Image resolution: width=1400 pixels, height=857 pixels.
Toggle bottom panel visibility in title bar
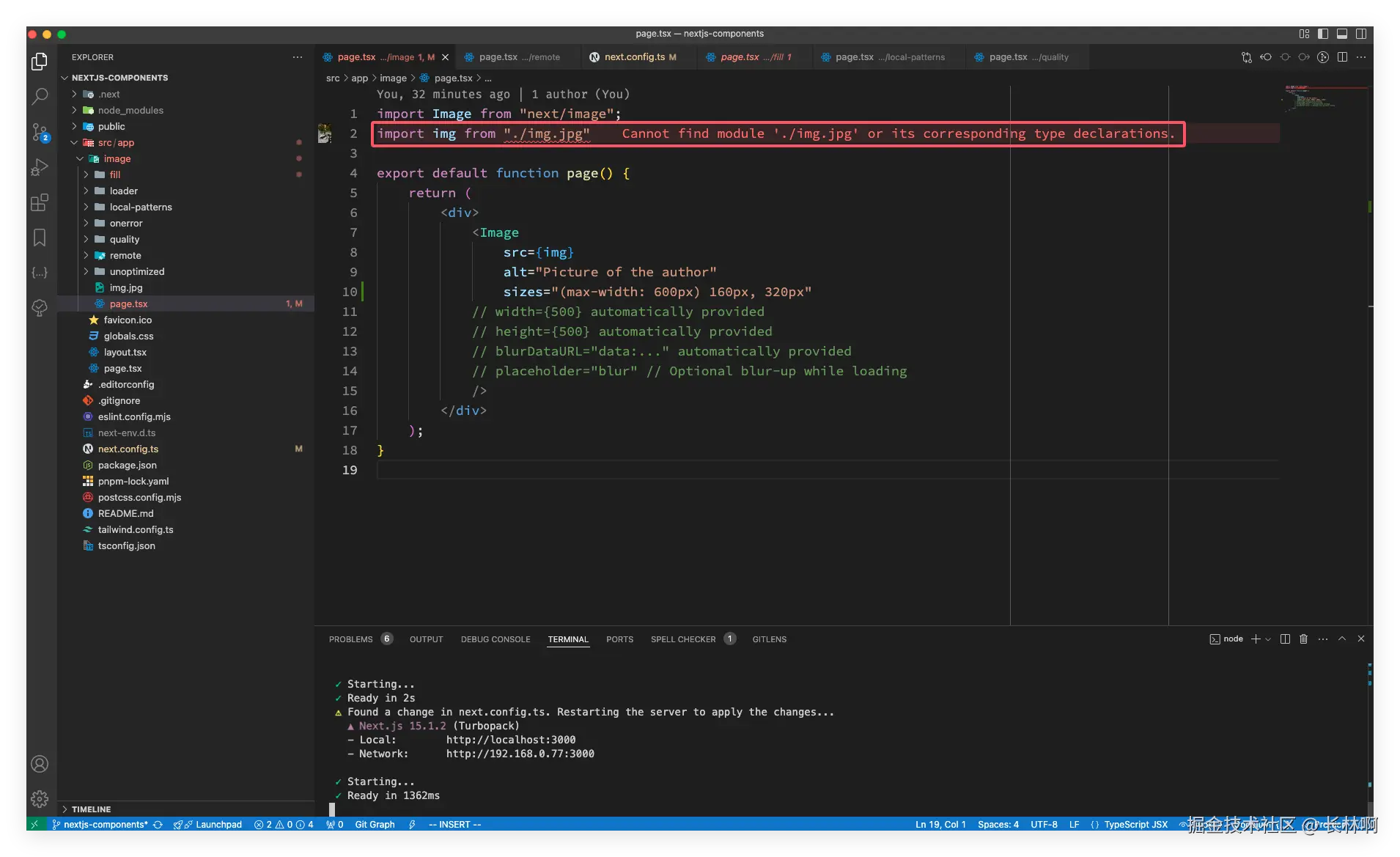pyautogui.click(x=1342, y=34)
